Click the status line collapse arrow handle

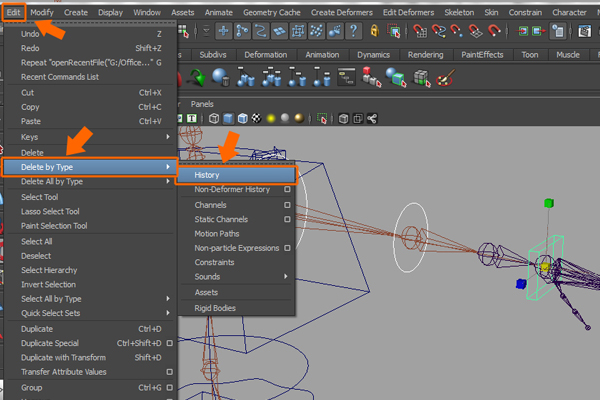tap(206, 31)
